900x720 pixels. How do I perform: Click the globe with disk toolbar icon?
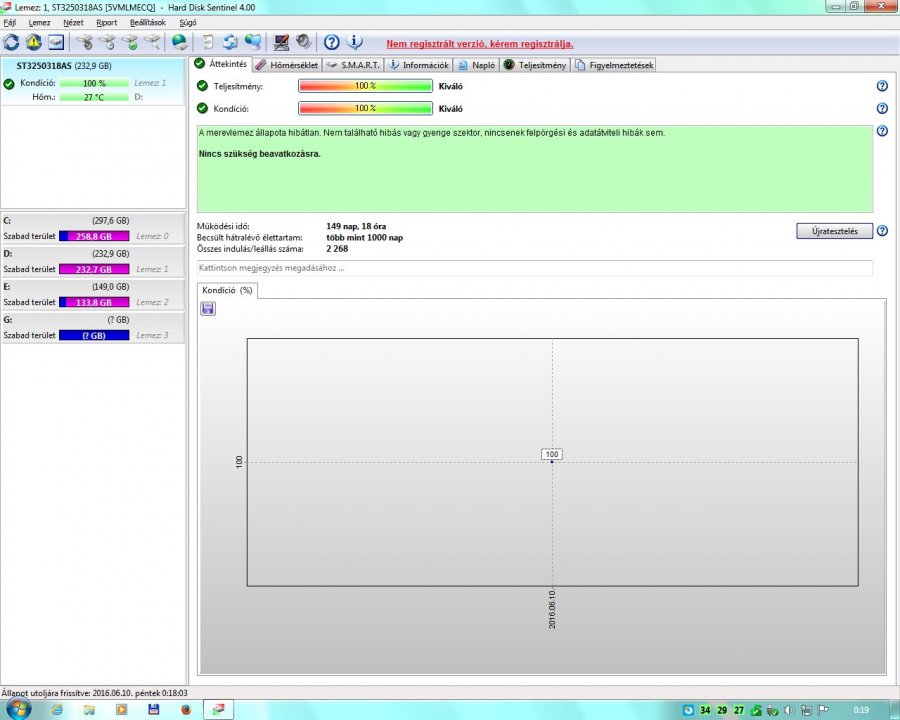click(x=180, y=42)
